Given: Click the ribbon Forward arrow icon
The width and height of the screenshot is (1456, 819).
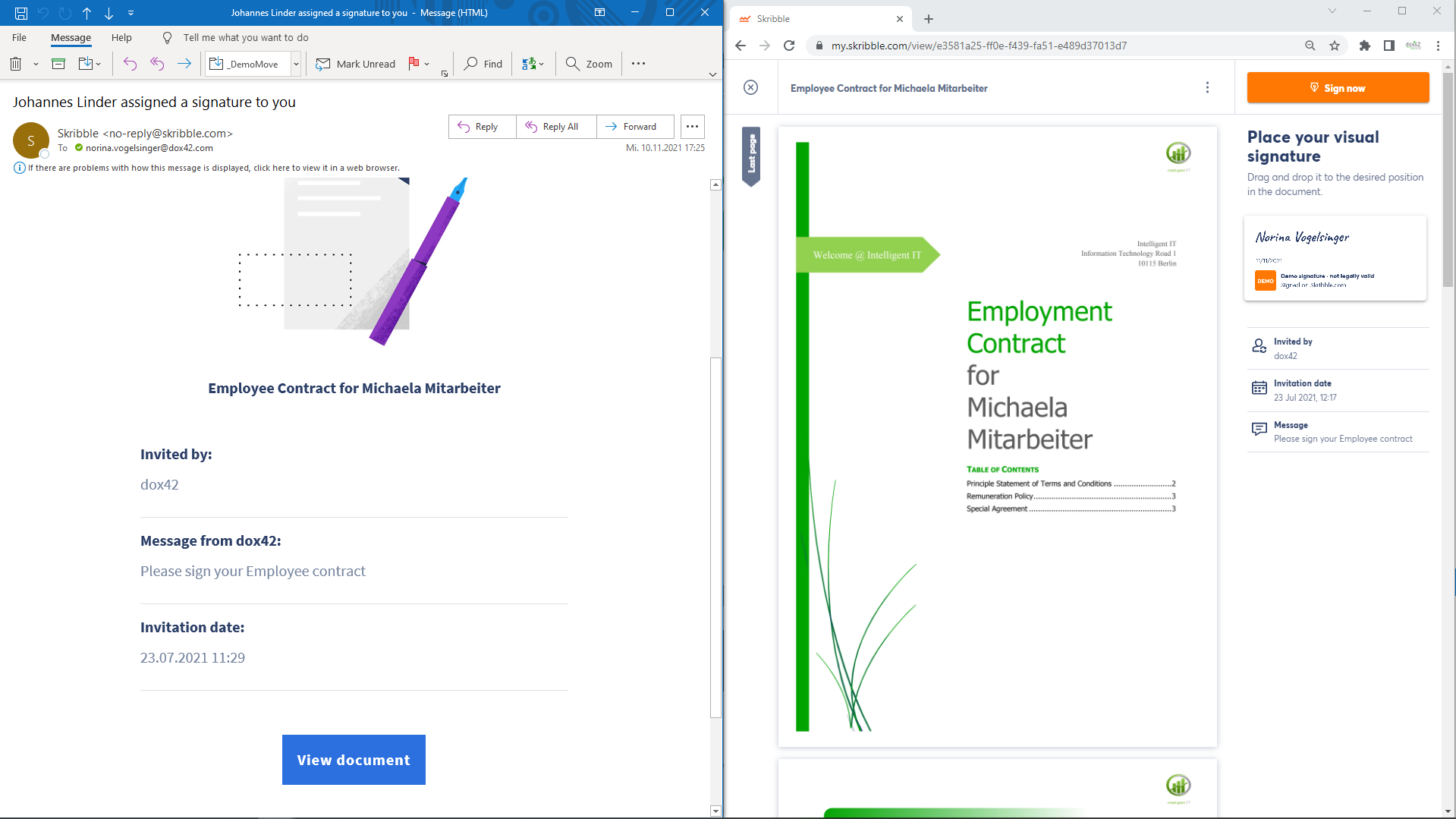Looking at the screenshot, I should 184,64.
